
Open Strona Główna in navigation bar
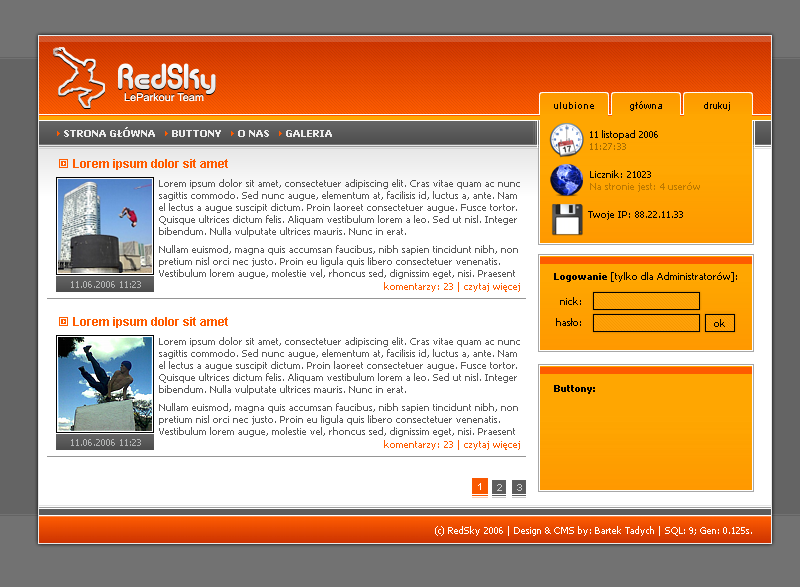click(109, 133)
